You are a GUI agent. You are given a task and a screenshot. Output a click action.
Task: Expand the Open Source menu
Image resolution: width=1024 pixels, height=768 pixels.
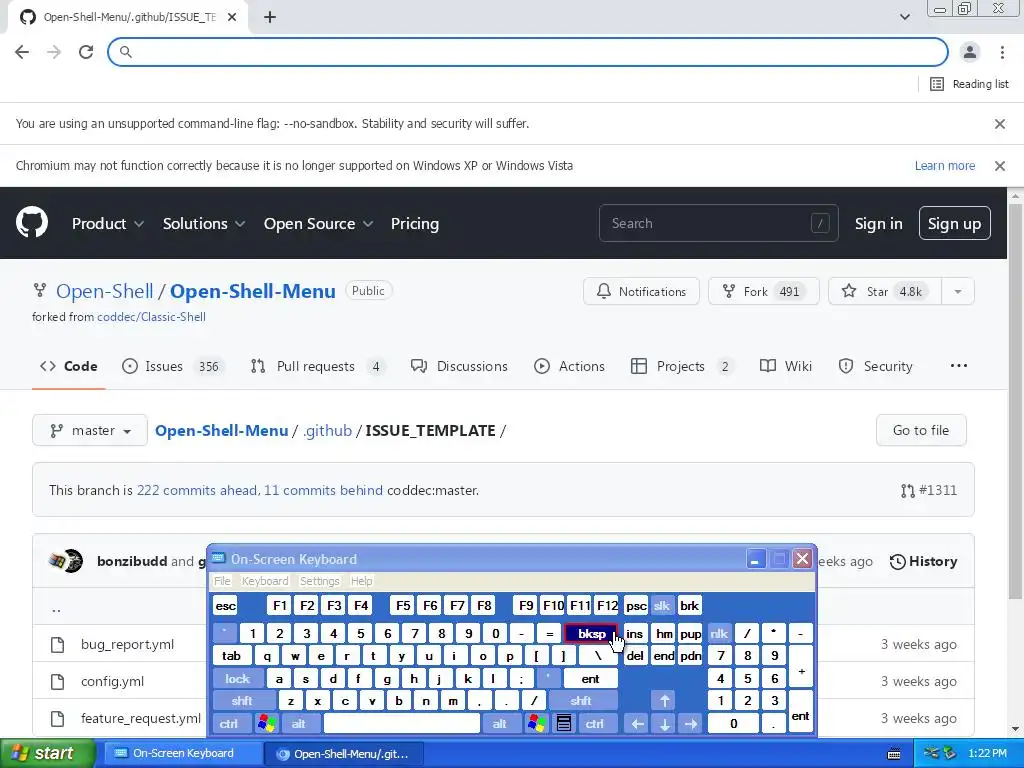[319, 223]
